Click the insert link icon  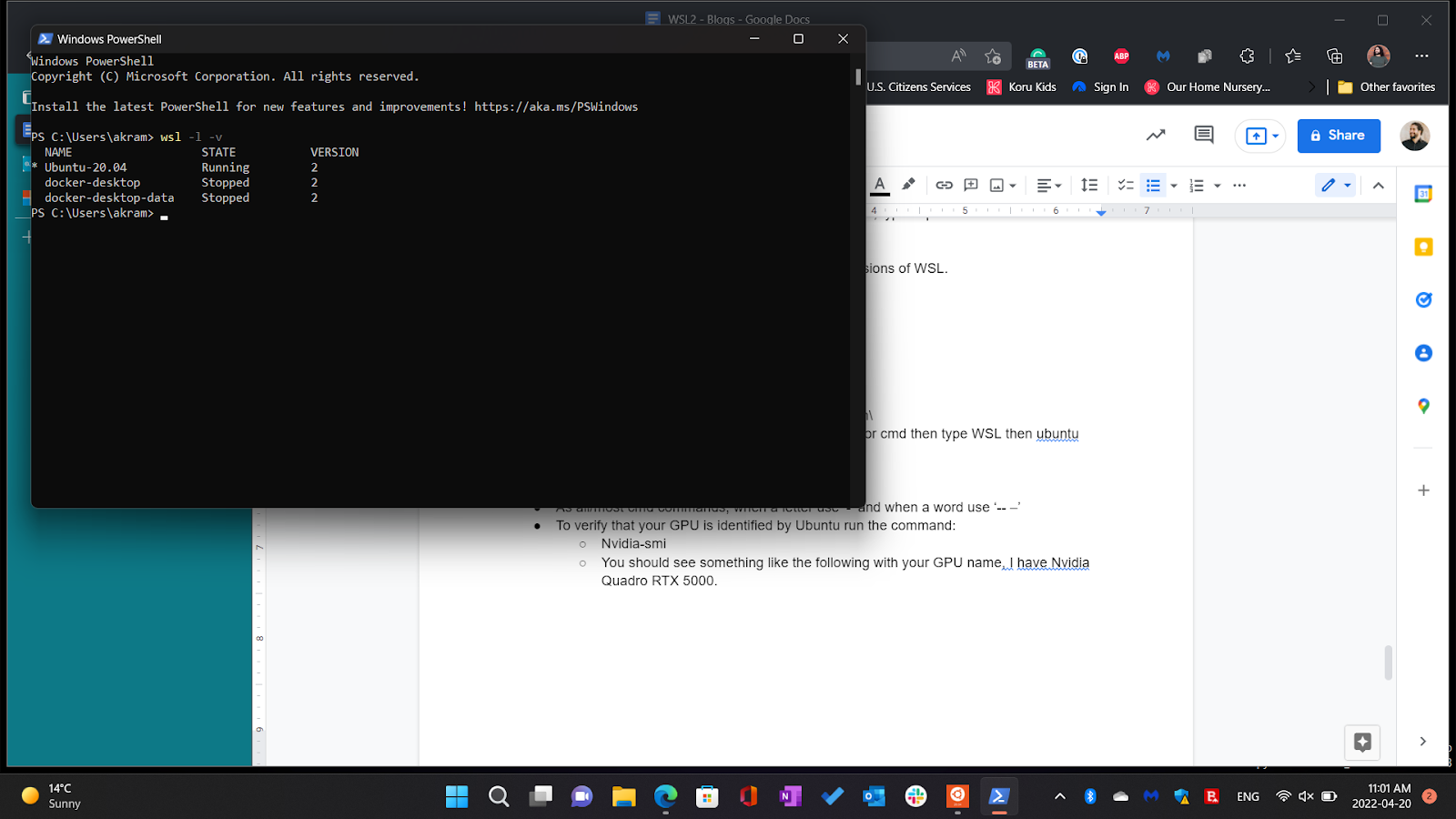point(944,186)
